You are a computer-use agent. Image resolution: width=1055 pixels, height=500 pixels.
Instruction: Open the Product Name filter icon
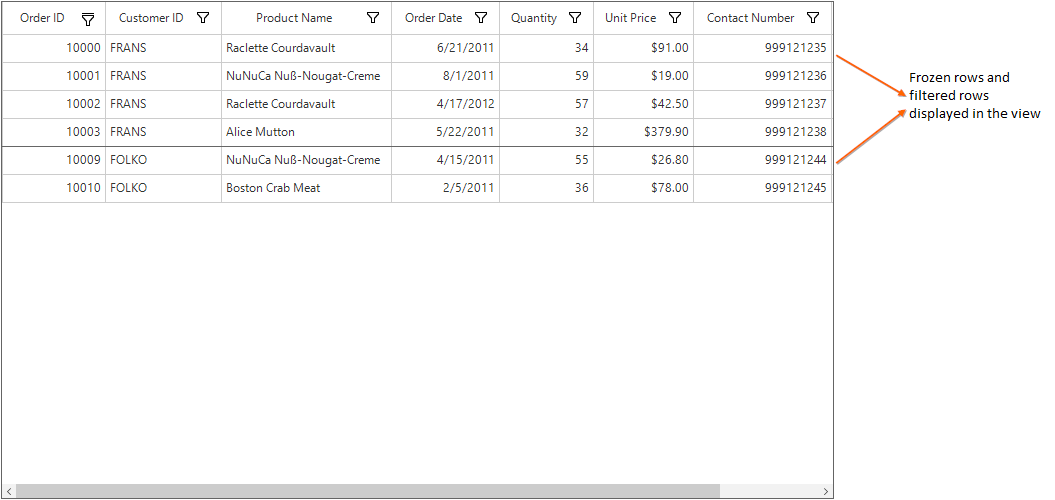tap(373, 18)
